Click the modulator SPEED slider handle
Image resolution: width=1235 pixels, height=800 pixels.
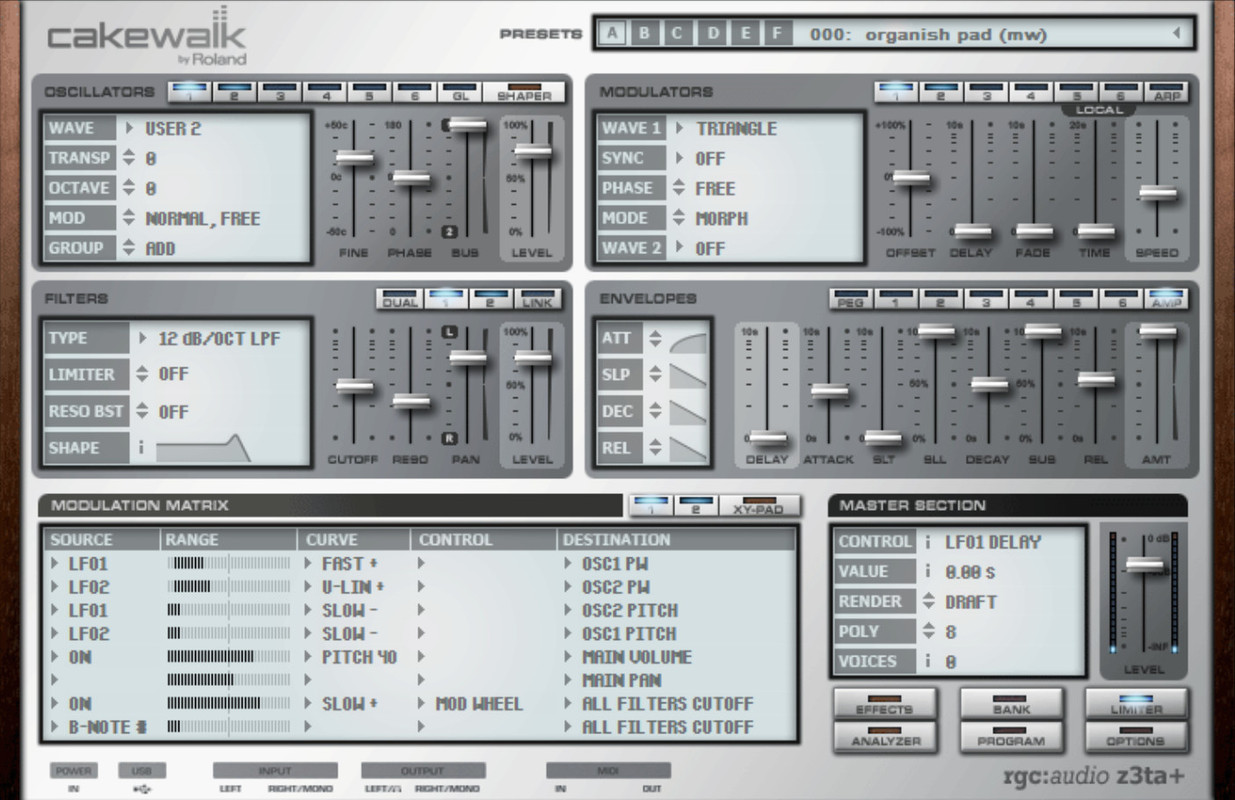click(x=1157, y=193)
